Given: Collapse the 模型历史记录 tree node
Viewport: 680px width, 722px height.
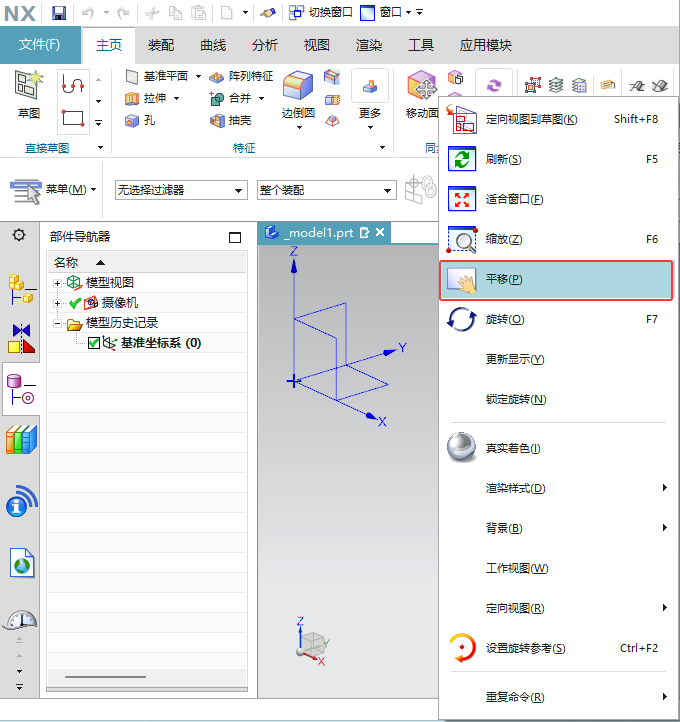Looking at the screenshot, I should (x=57, y=323).
